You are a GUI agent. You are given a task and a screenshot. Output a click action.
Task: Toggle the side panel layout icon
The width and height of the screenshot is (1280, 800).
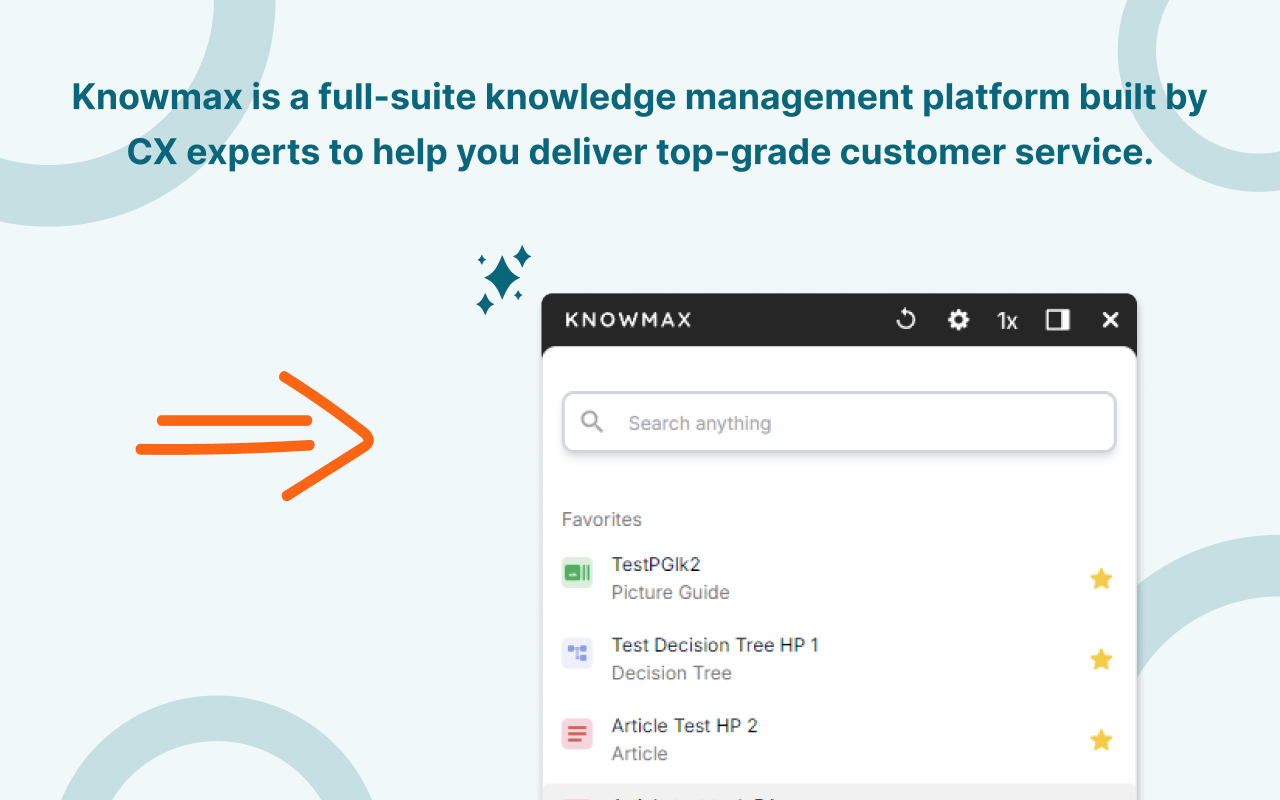coord(1057,320)
